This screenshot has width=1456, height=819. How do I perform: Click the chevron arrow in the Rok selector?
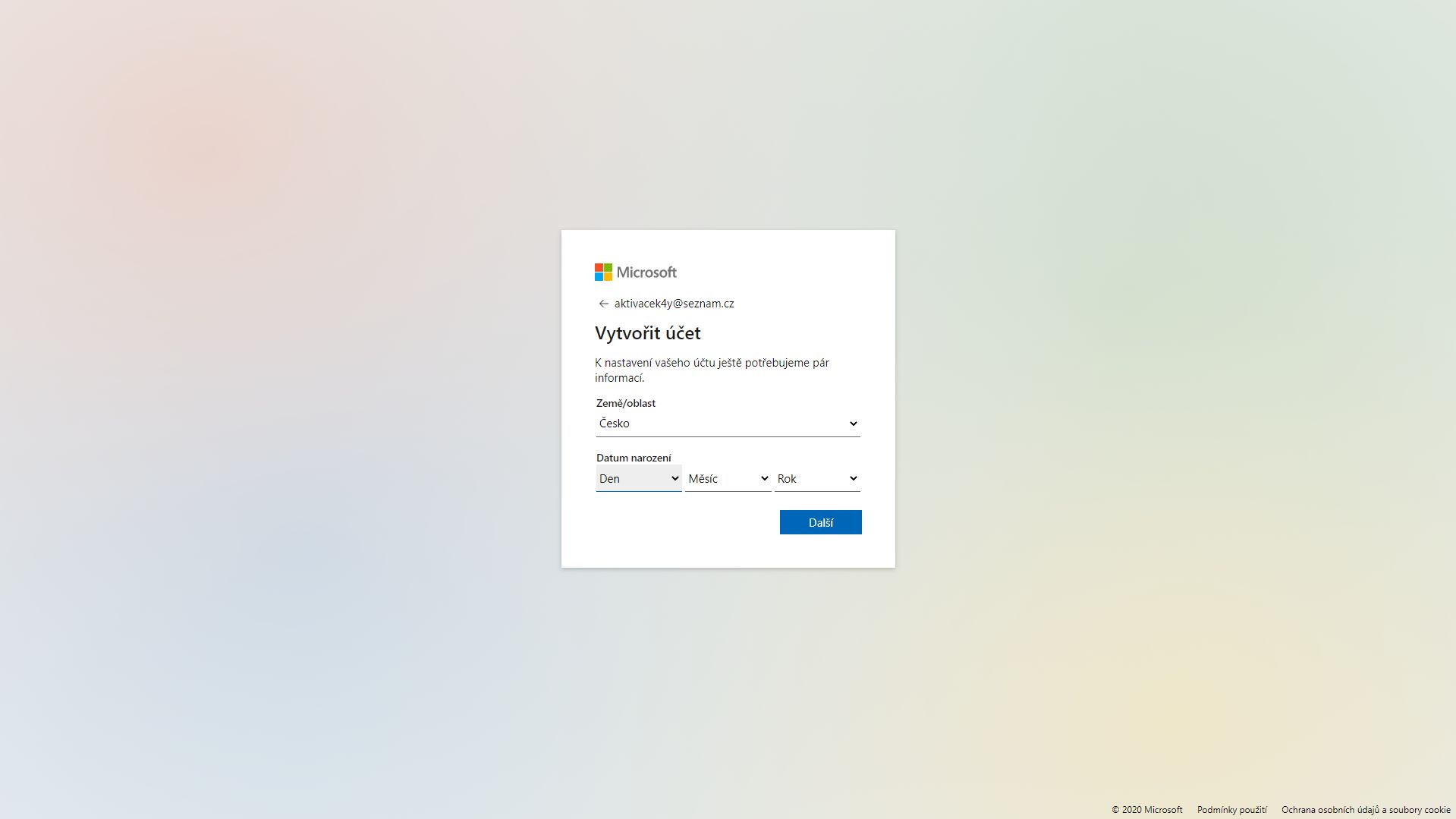[853, 479]
